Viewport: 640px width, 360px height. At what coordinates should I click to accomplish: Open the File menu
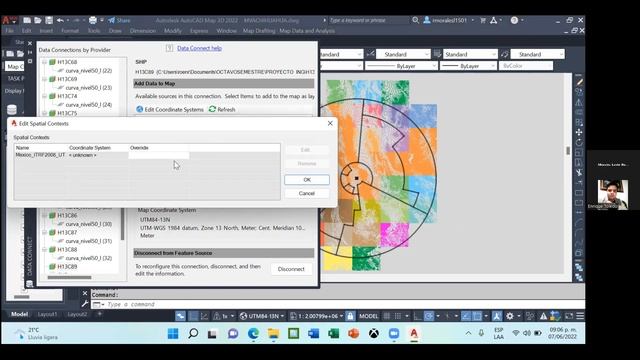(9, 31)
